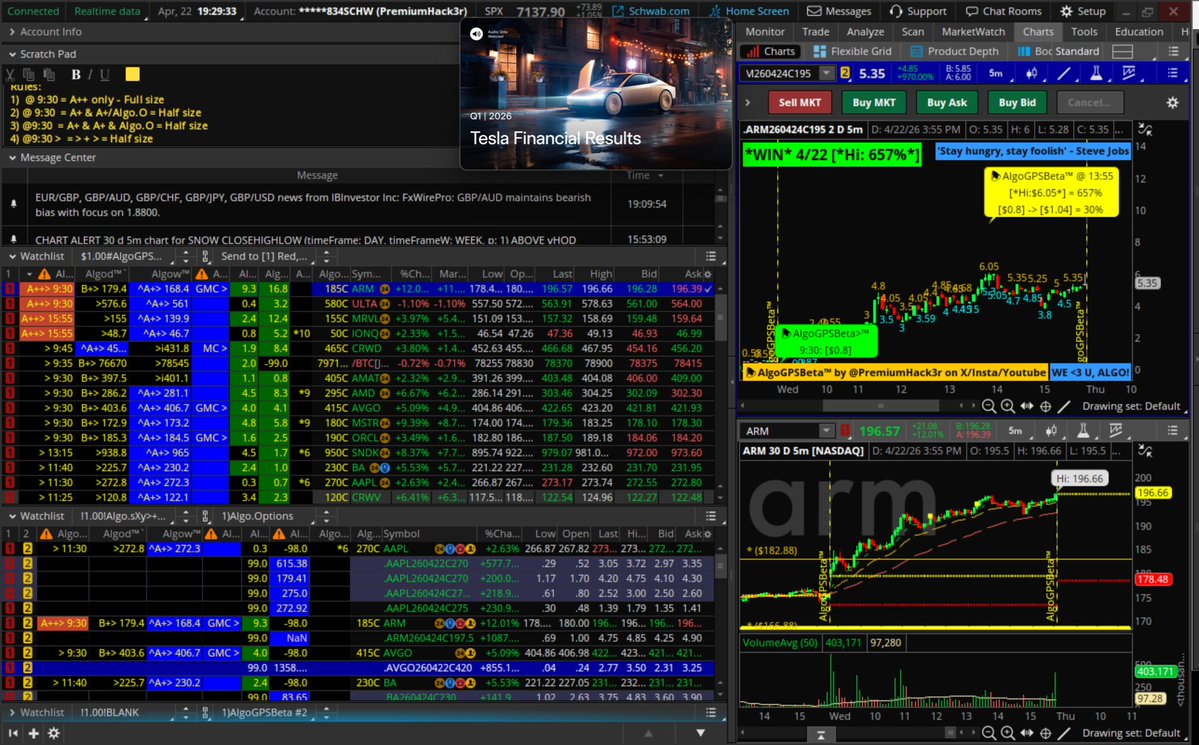The height and width of the screenshot is (745, 1199).
Task: Click the audio speaker icon on the Tesla video
Action: coord(476,34)
